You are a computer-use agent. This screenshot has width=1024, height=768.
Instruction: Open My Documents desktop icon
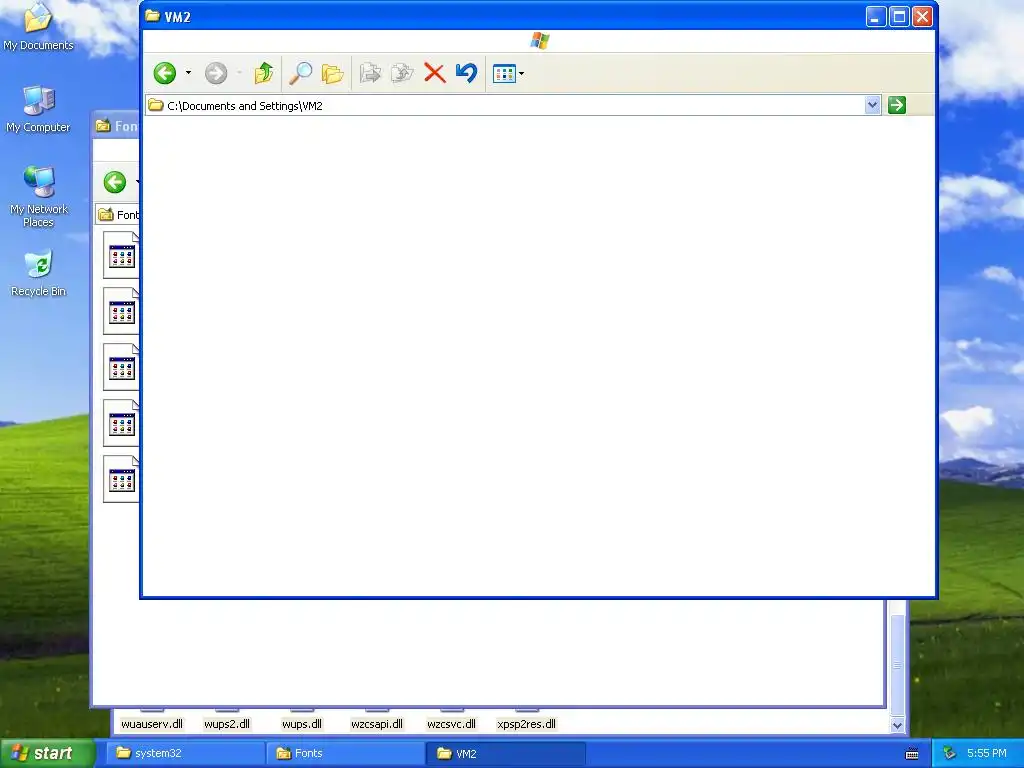[38, 27]
